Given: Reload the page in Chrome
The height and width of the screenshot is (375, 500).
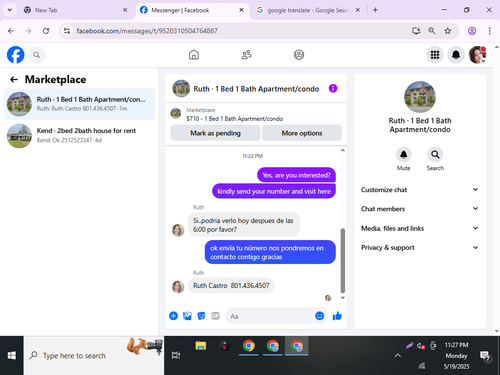Looking at the screenshot, I should pyautogui.click(x=46, y=31).
